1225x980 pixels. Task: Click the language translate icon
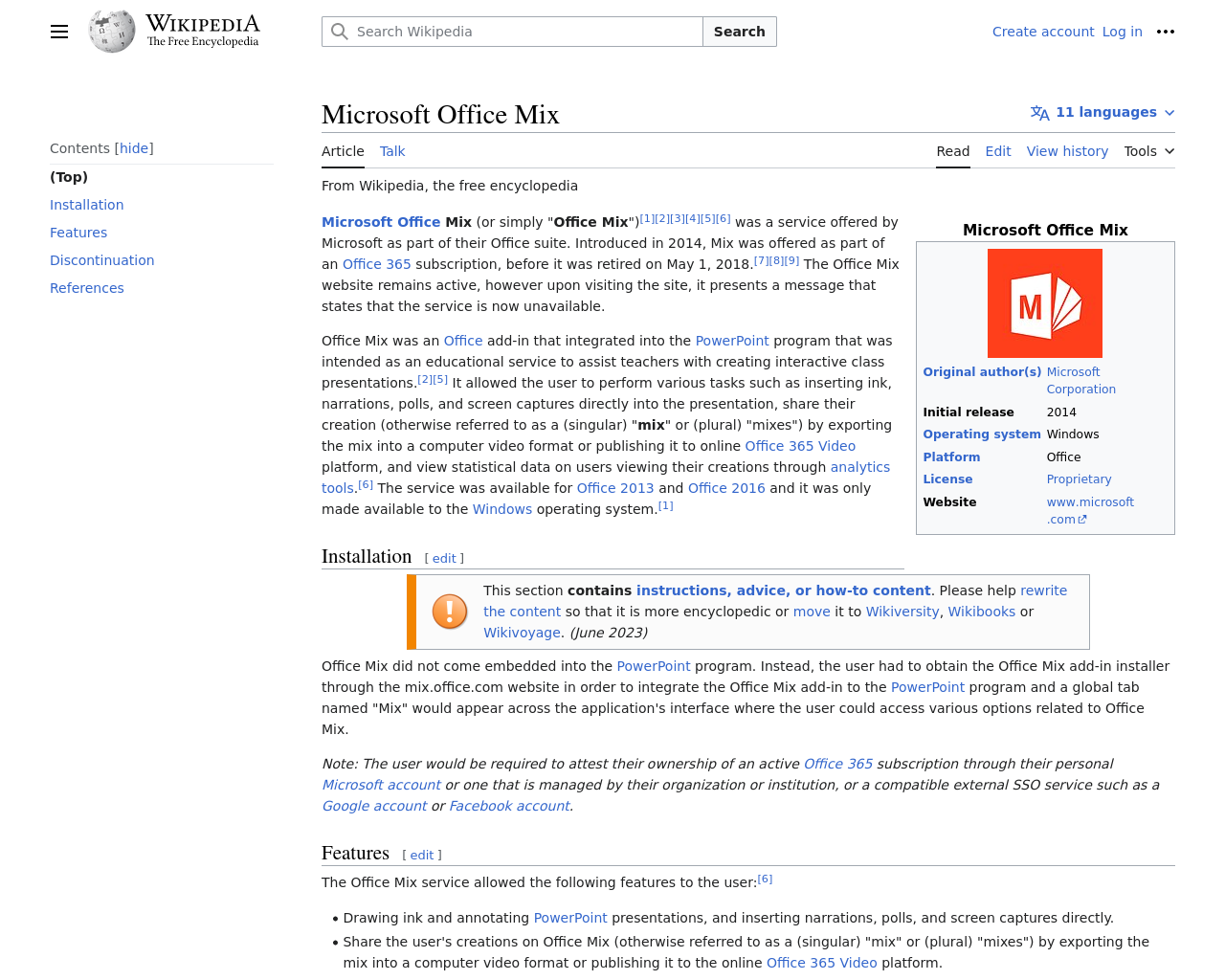click(x=1039, y=113)
